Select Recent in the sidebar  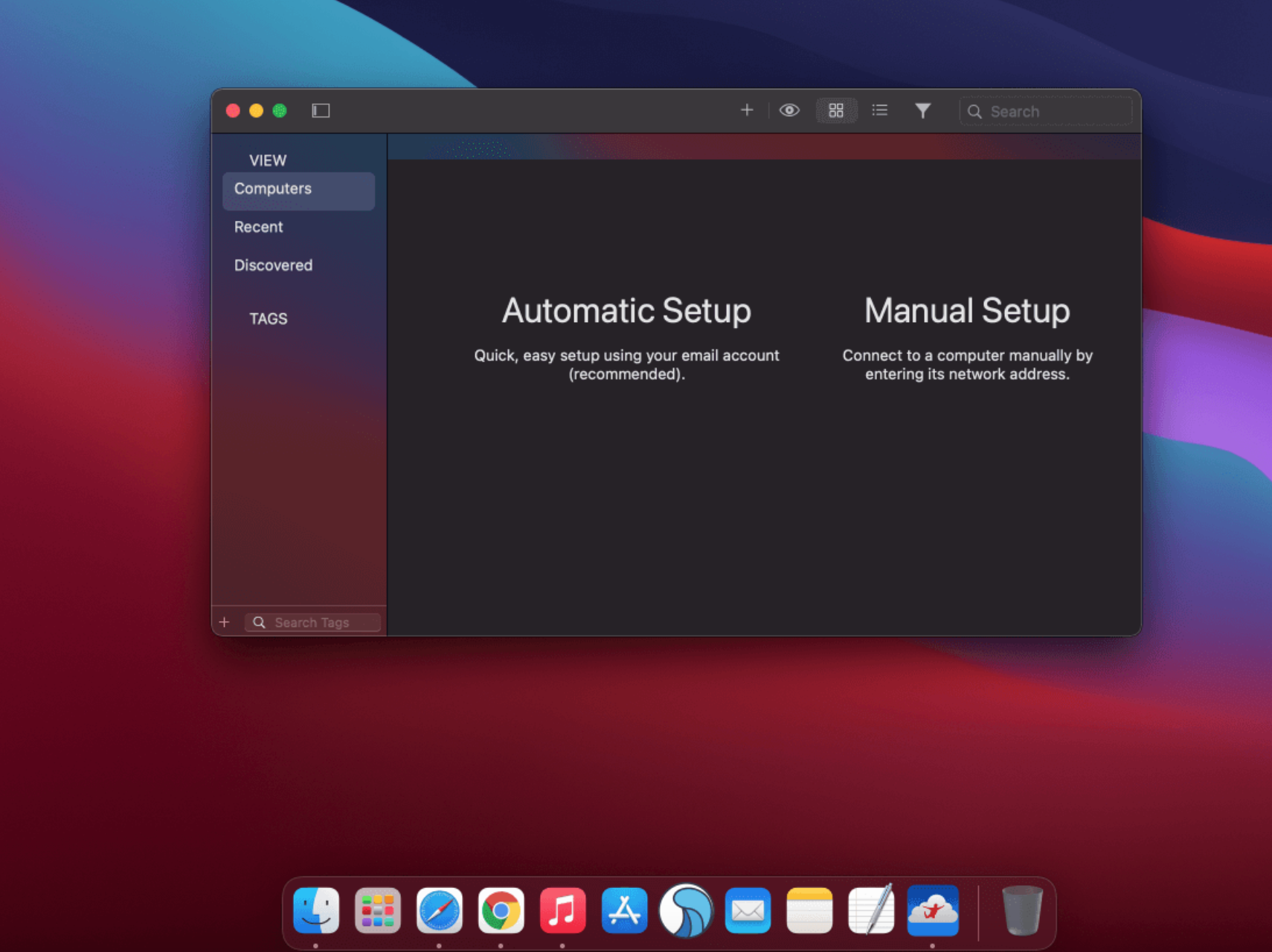coord(258,227)
